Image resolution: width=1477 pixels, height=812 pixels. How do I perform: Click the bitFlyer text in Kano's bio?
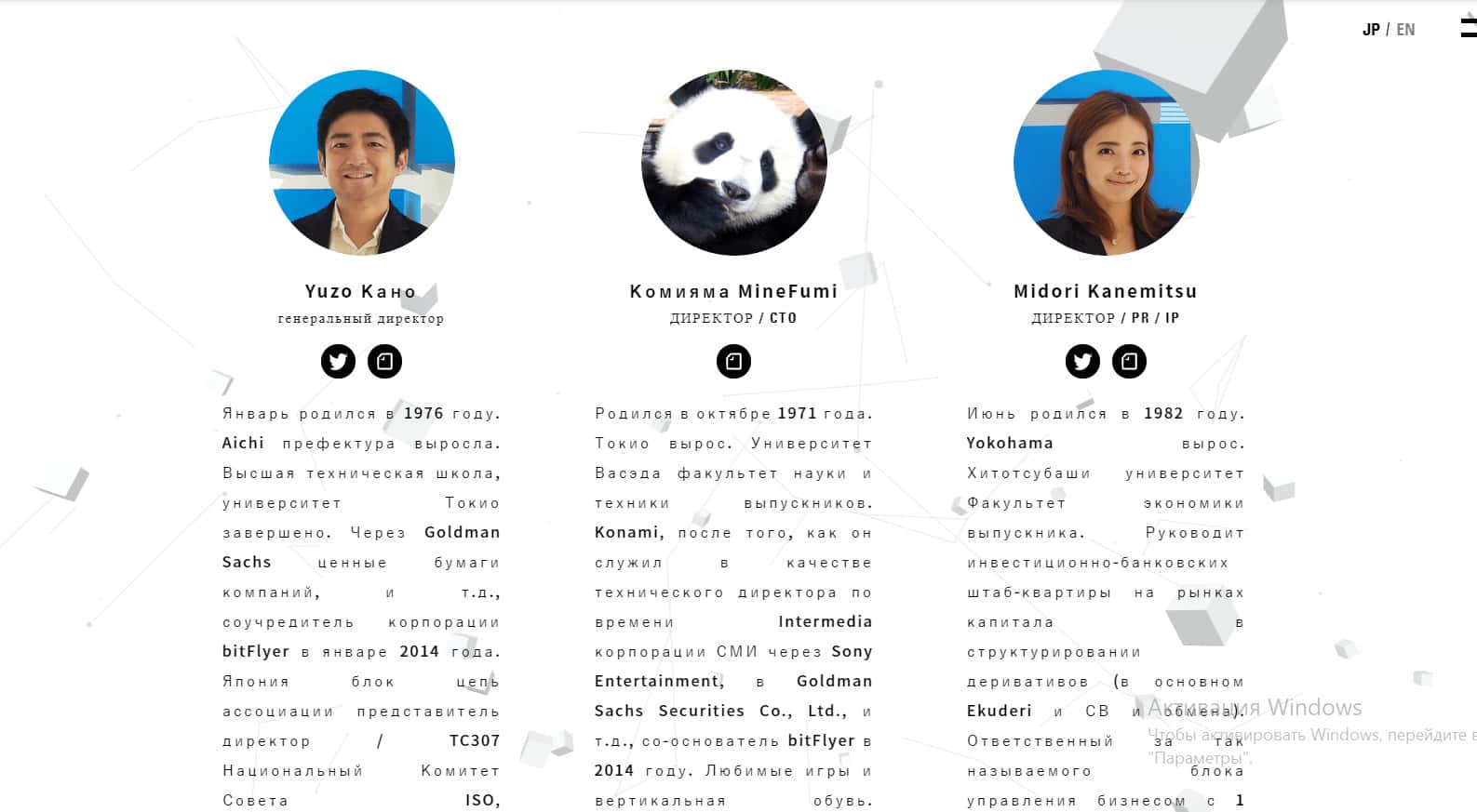pyautogui.click(x=256, y=652)
